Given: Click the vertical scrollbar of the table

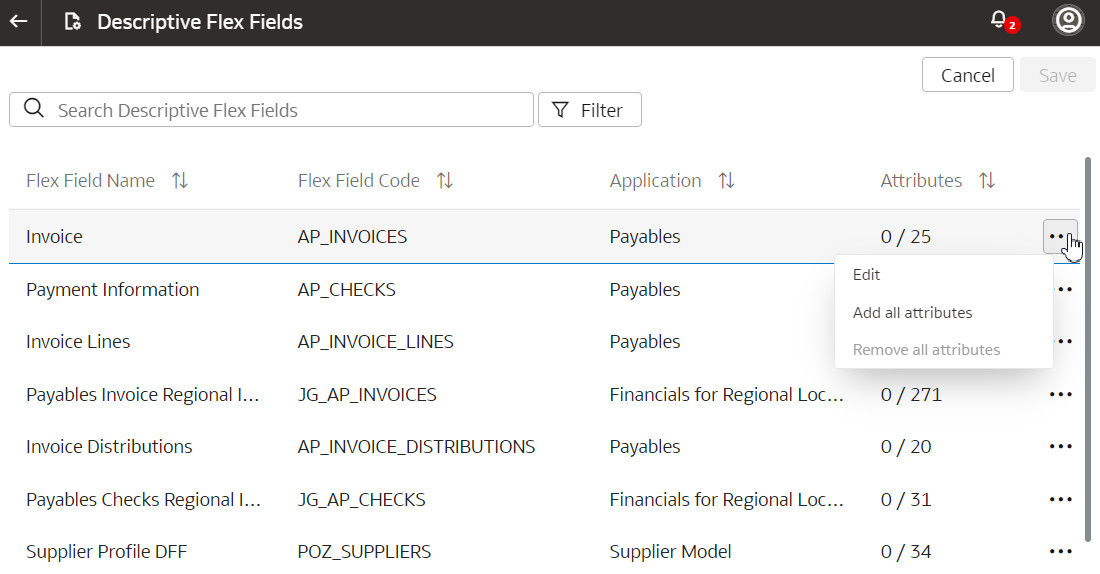Looking at the screenshot, I should [x=1088, y=350].
